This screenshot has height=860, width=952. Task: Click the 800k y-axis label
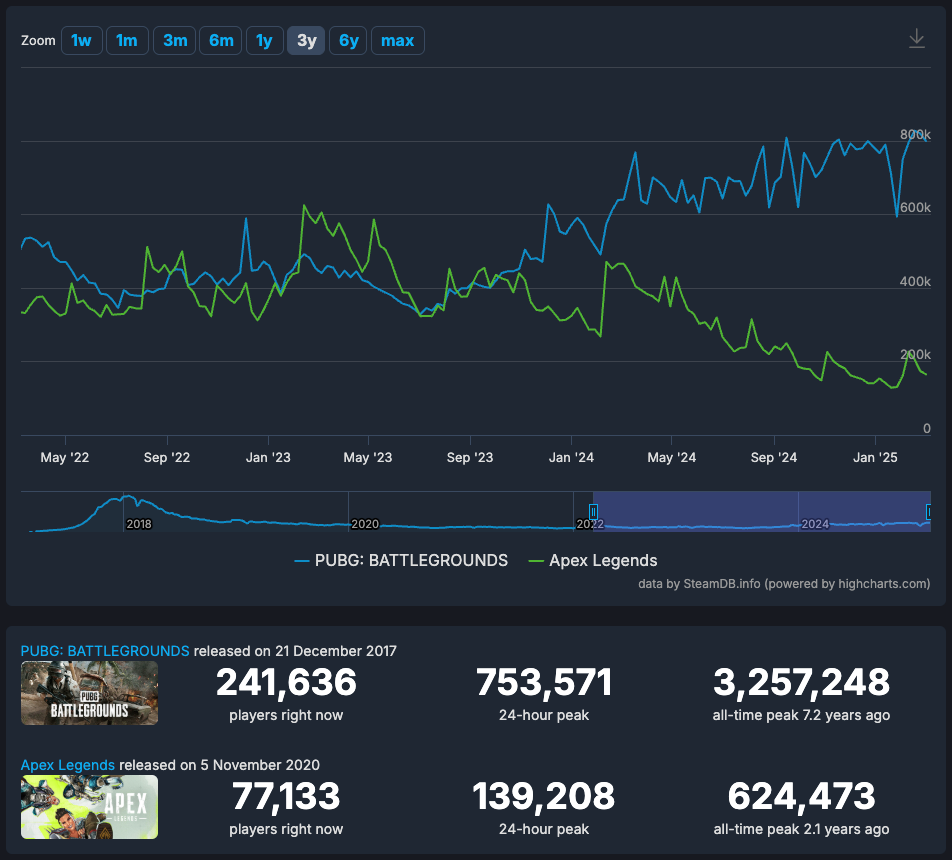(915, 134)
